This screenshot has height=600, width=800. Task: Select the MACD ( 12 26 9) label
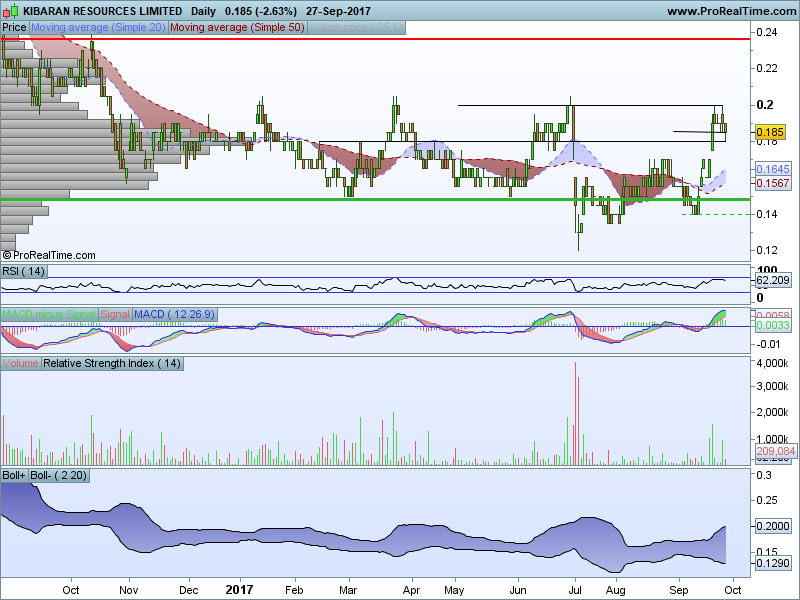coord(174,314)
